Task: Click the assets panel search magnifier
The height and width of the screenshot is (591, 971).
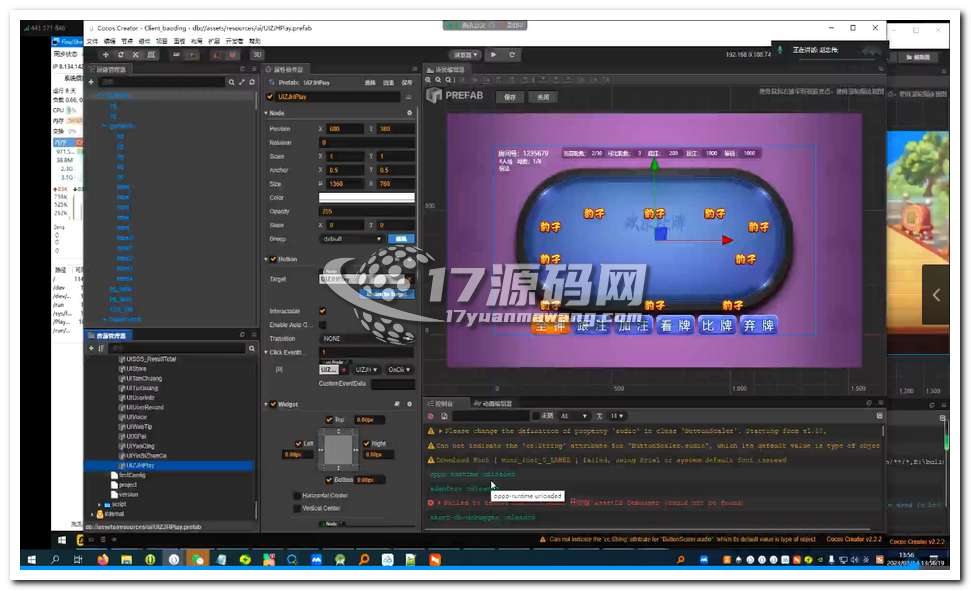Action: 251,349
